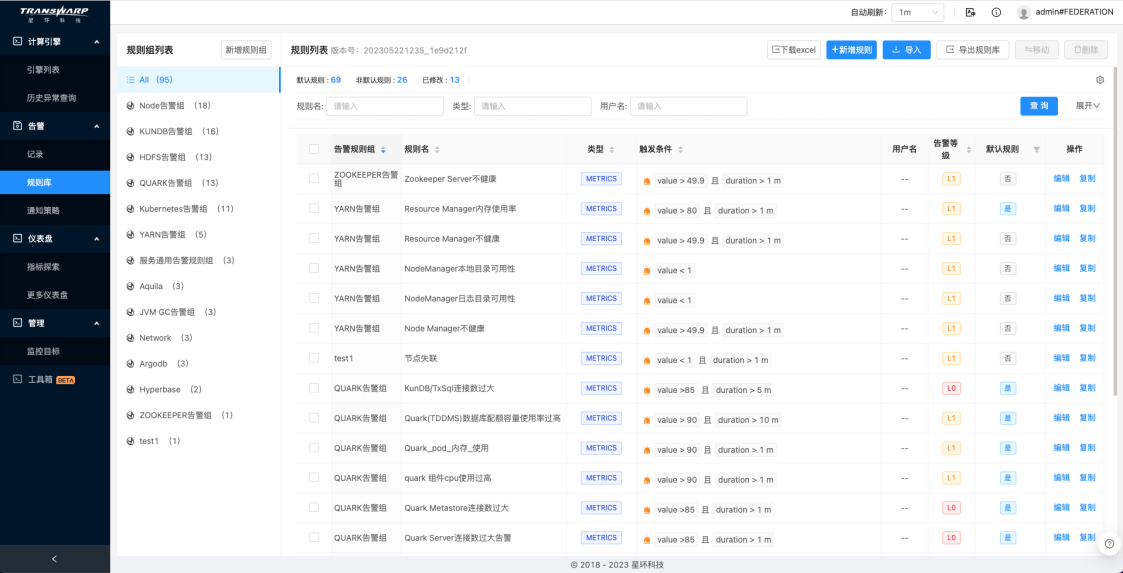This screenshot has width=1123, height=573.
Task: Click the rule table vertical scrollbar
Action: (x=1114, y=231)
